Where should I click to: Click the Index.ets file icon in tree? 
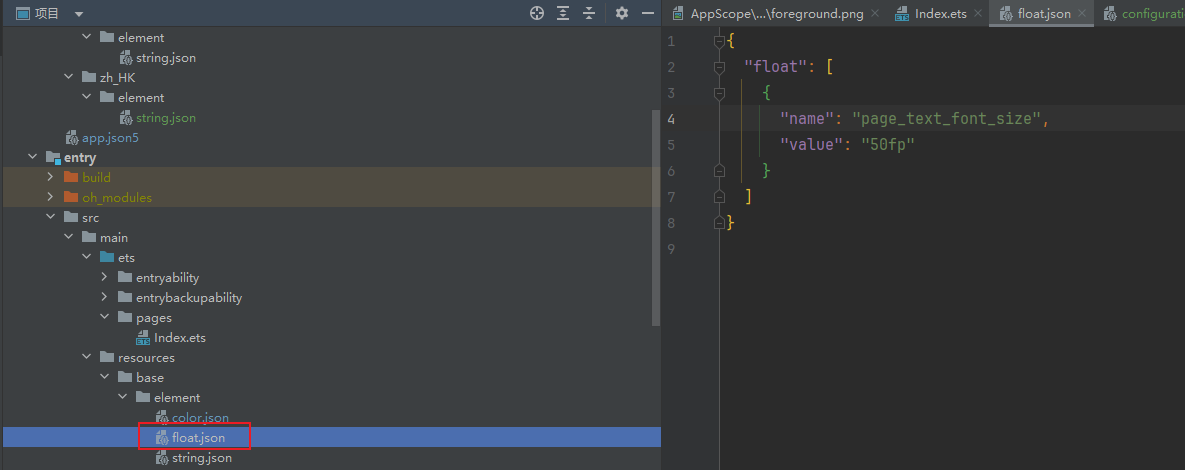(143, 338)
